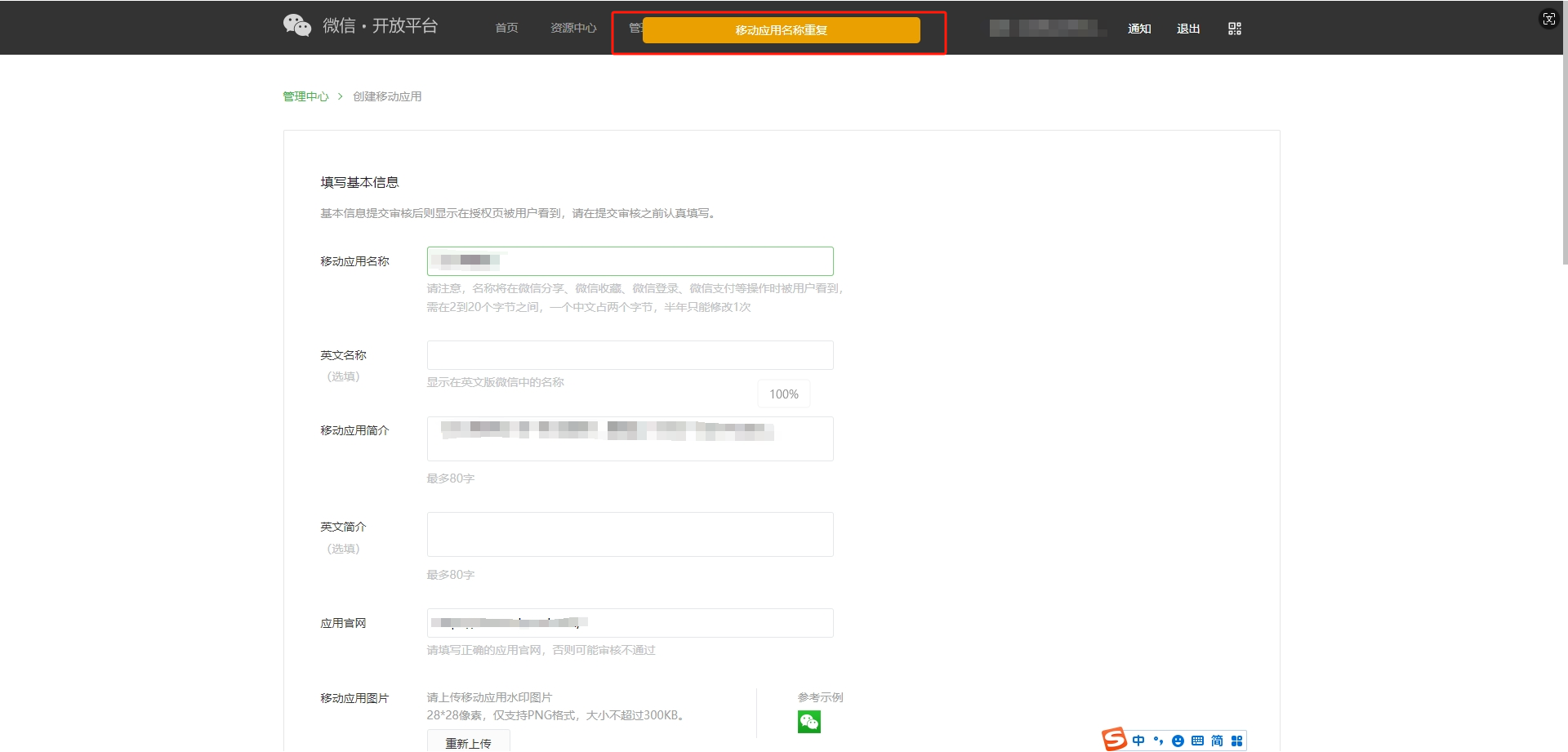The width and height of the screenshot is (1568, 752).
Task: Click the 请上传移动应用水印图片 text
Action: (489, 697)
